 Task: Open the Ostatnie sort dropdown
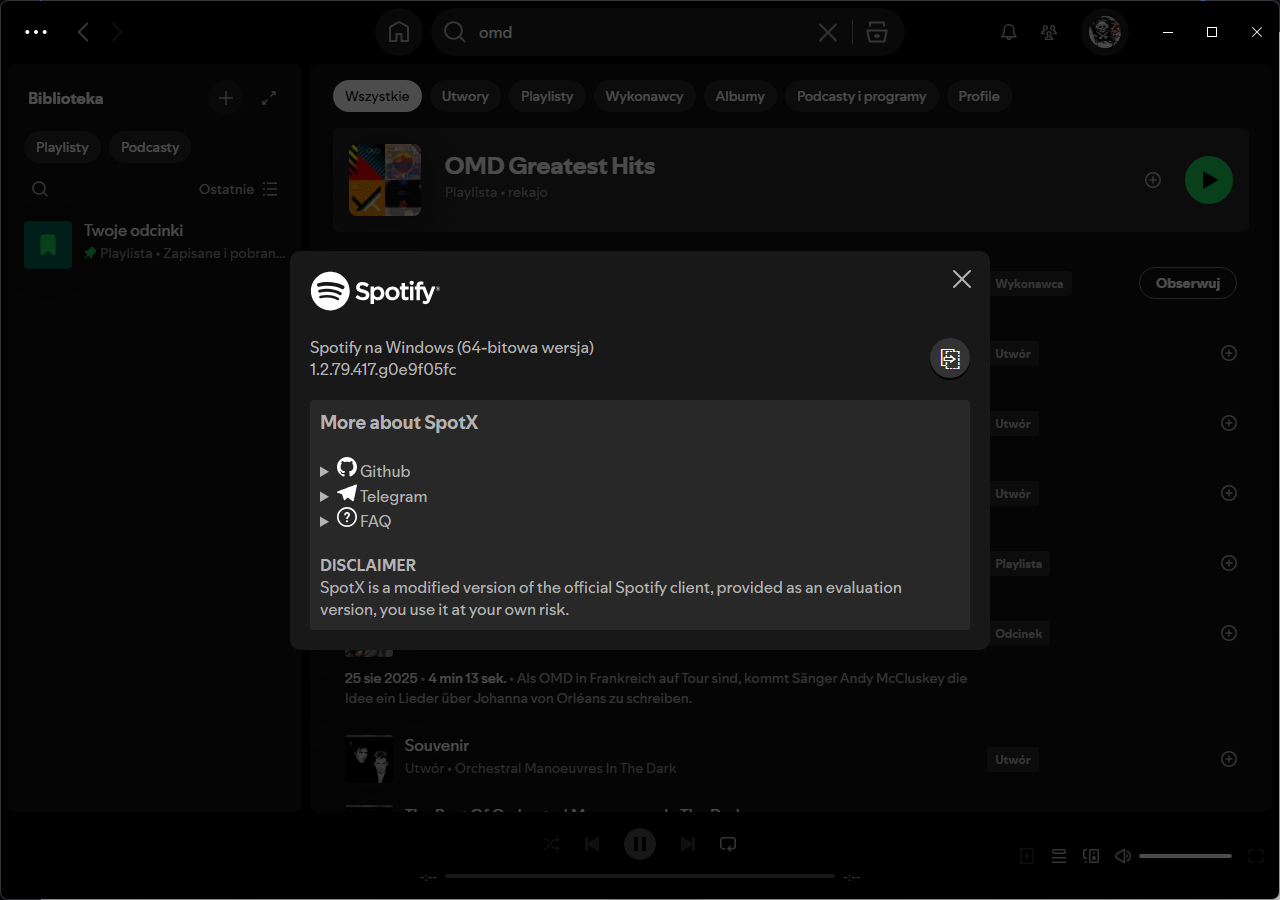pos(238,189)
